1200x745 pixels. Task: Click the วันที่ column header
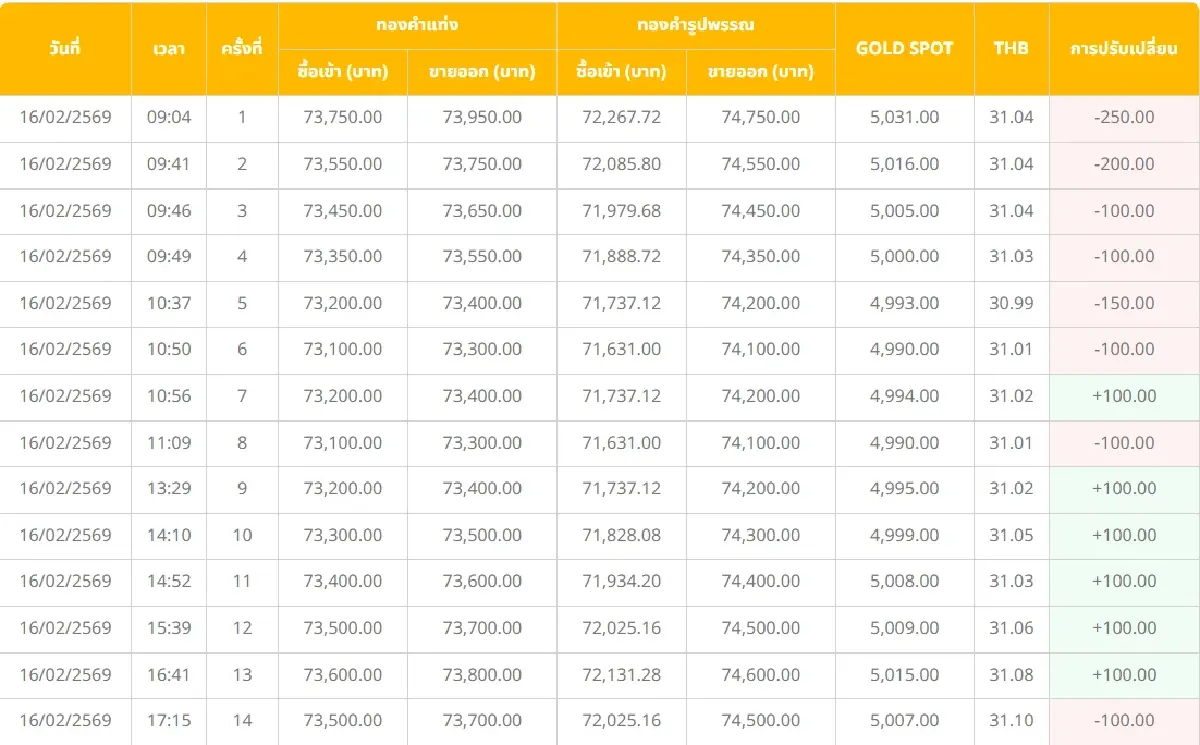[x=65, y=48]
